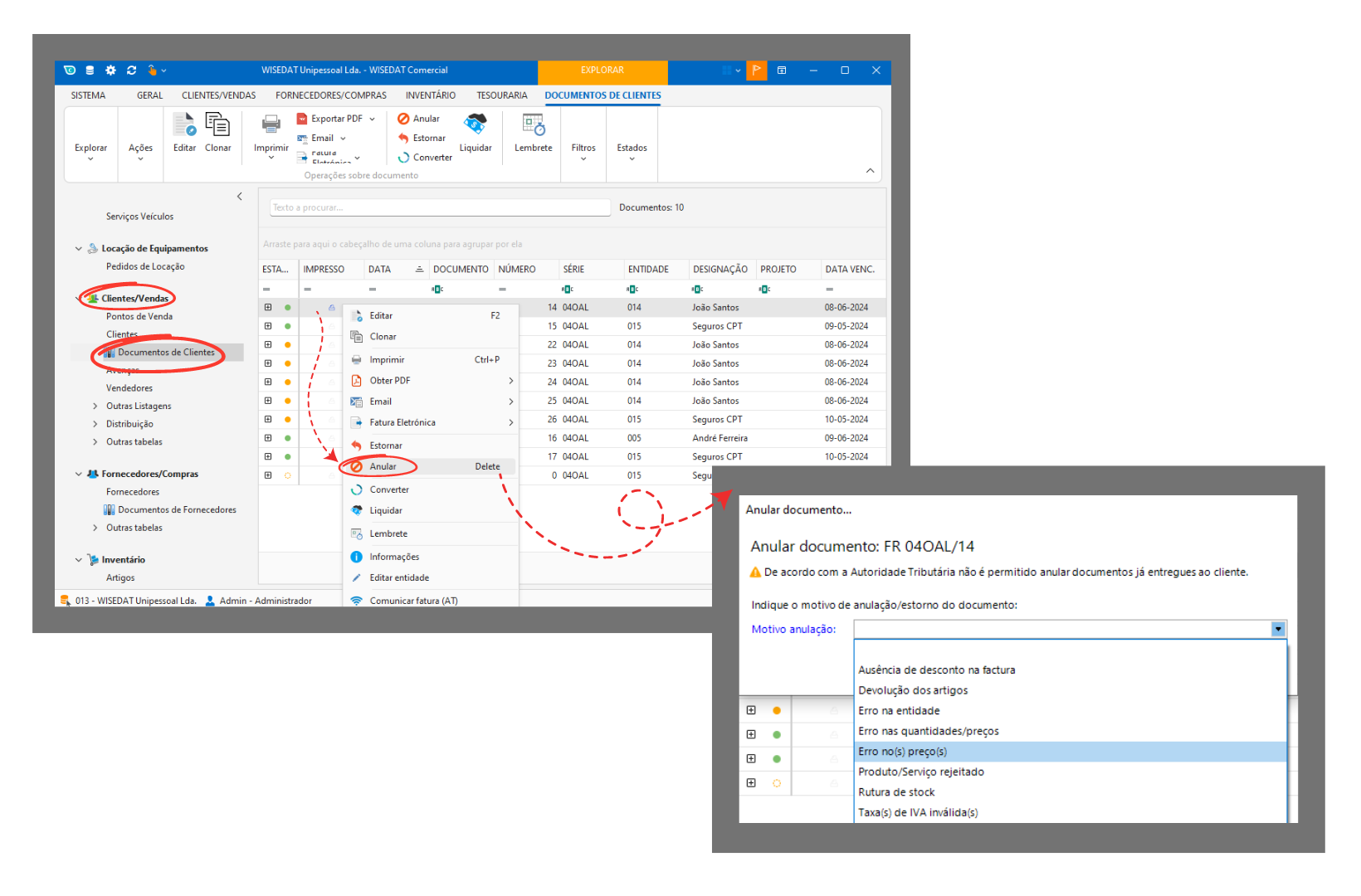1361x896 pixels.
Task: Open the Exportar PDF dropdown
Action: 373,119
